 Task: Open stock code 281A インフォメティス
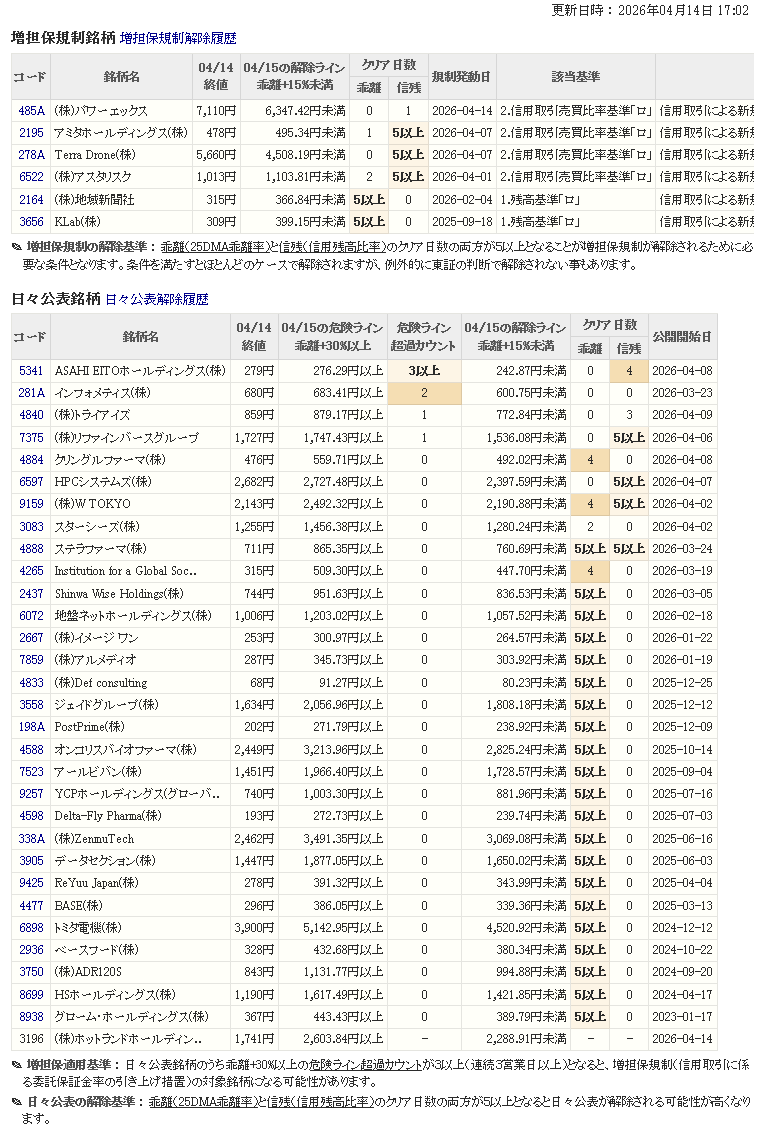coord(31,393)
